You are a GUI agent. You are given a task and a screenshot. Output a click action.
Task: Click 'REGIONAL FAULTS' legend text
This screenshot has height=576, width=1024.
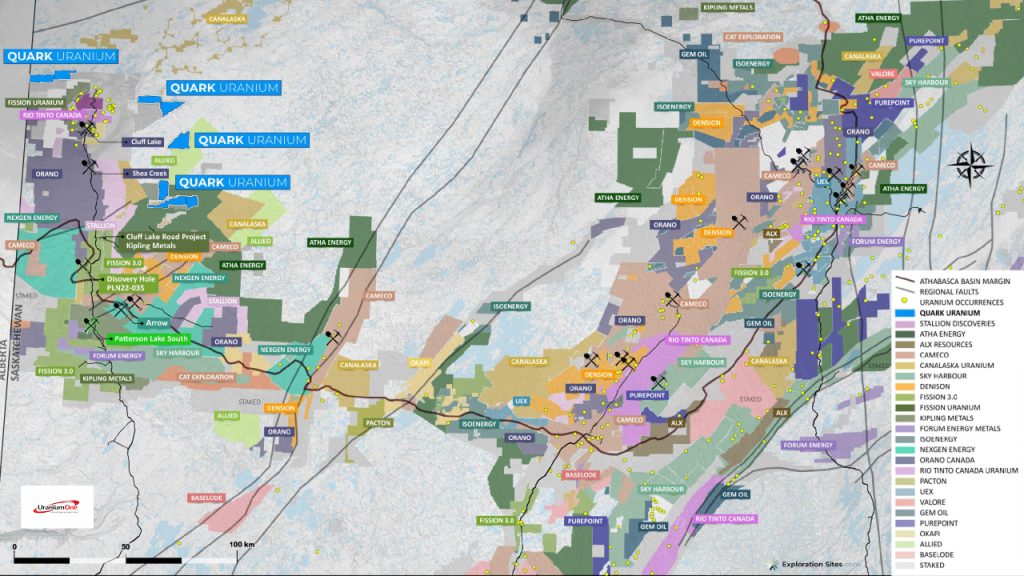(x=949, y=292)
